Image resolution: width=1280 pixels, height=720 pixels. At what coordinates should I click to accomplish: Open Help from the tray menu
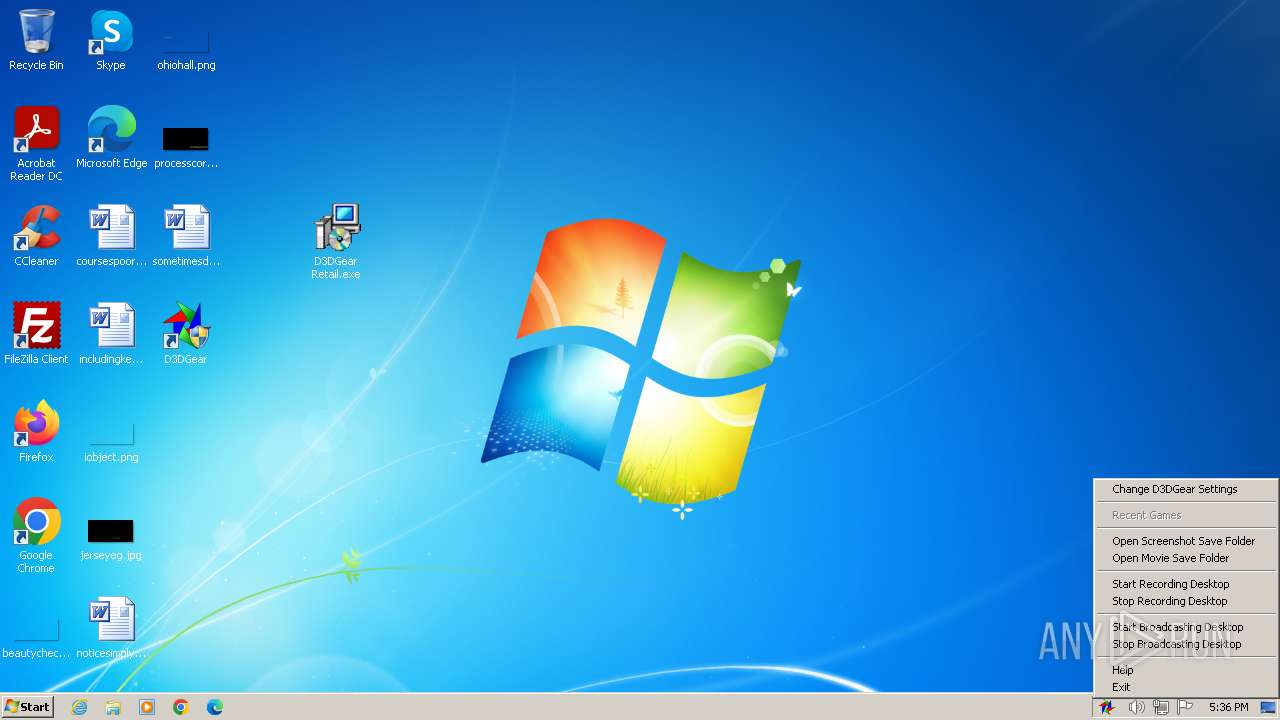(1185, 670)
